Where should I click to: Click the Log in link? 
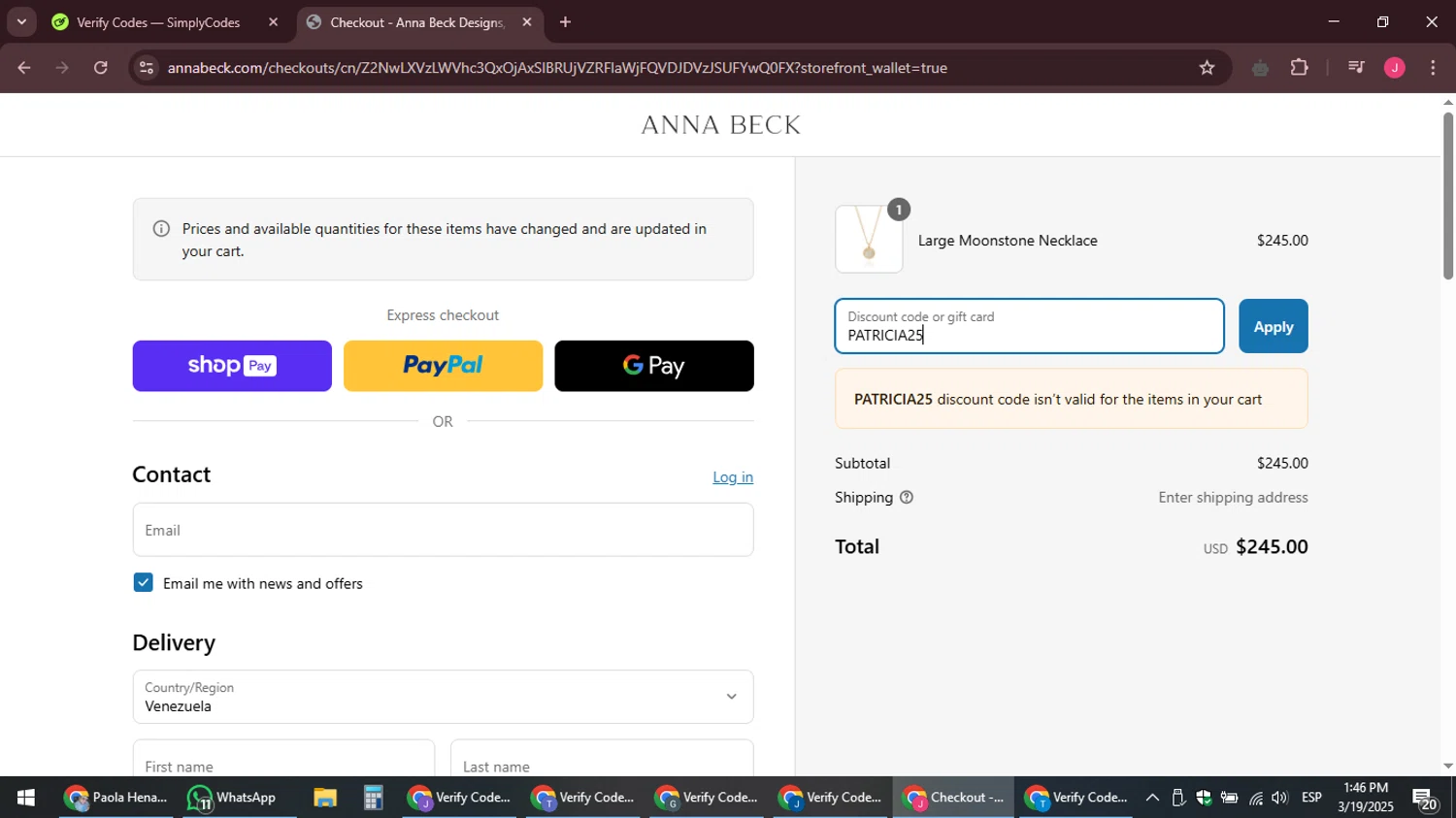pos(733,477)
